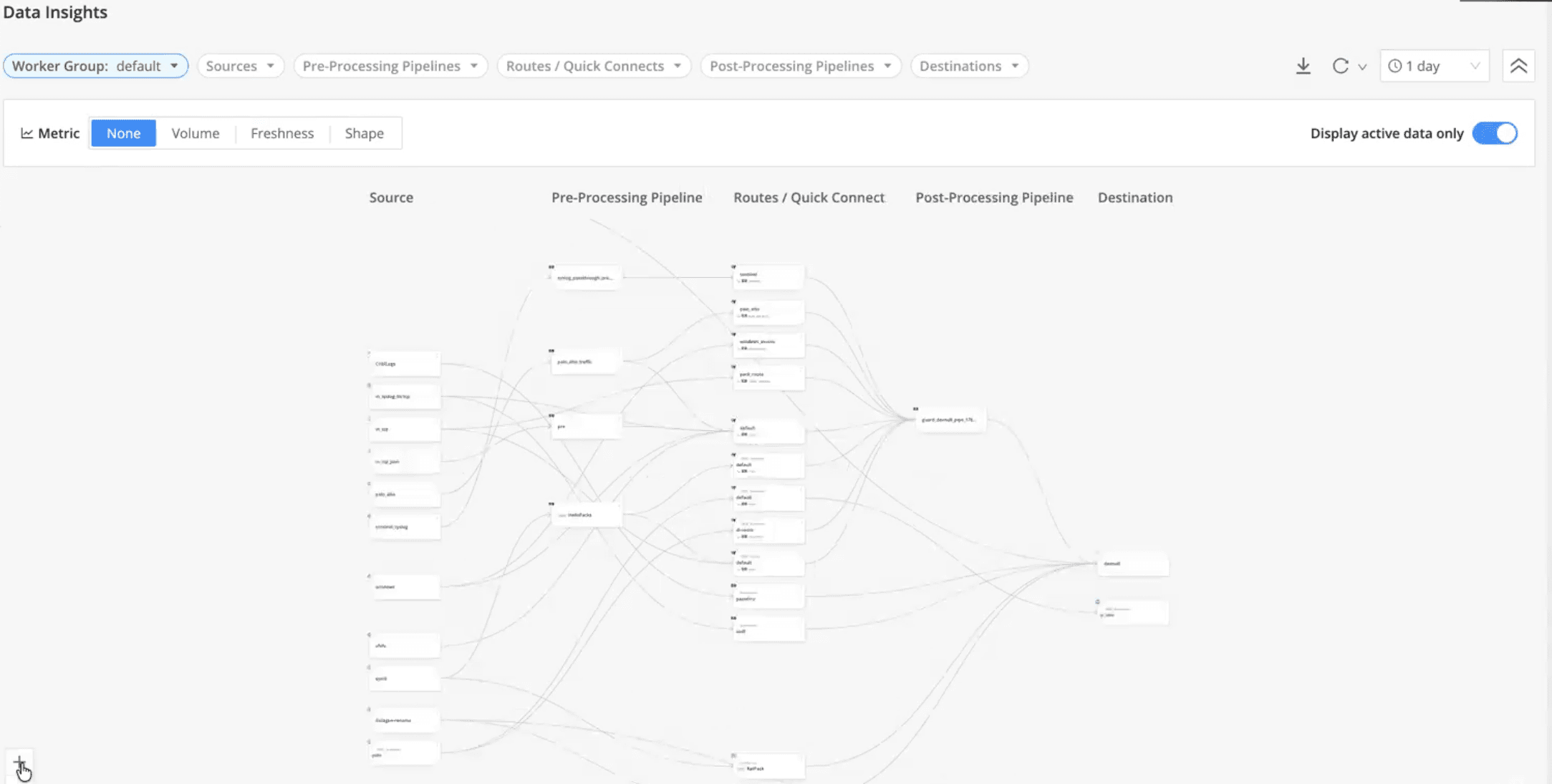Change the time range from 1 day

point(1435,65)
